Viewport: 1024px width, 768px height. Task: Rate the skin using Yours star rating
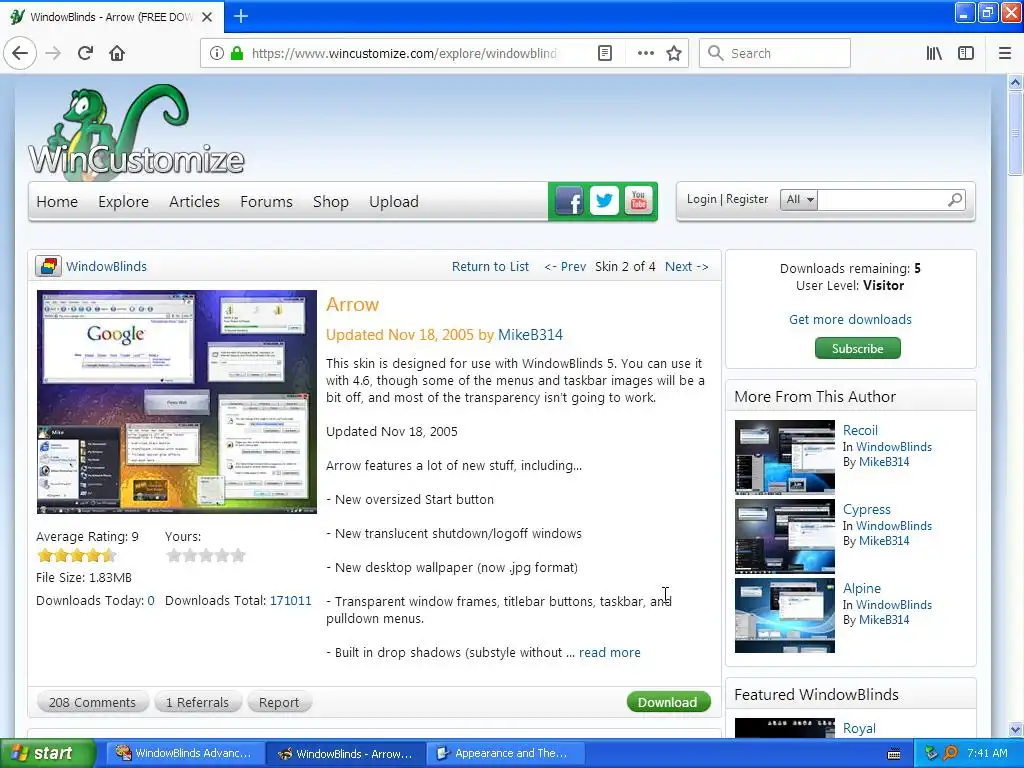pyautogui.click(x=206, y=556)
